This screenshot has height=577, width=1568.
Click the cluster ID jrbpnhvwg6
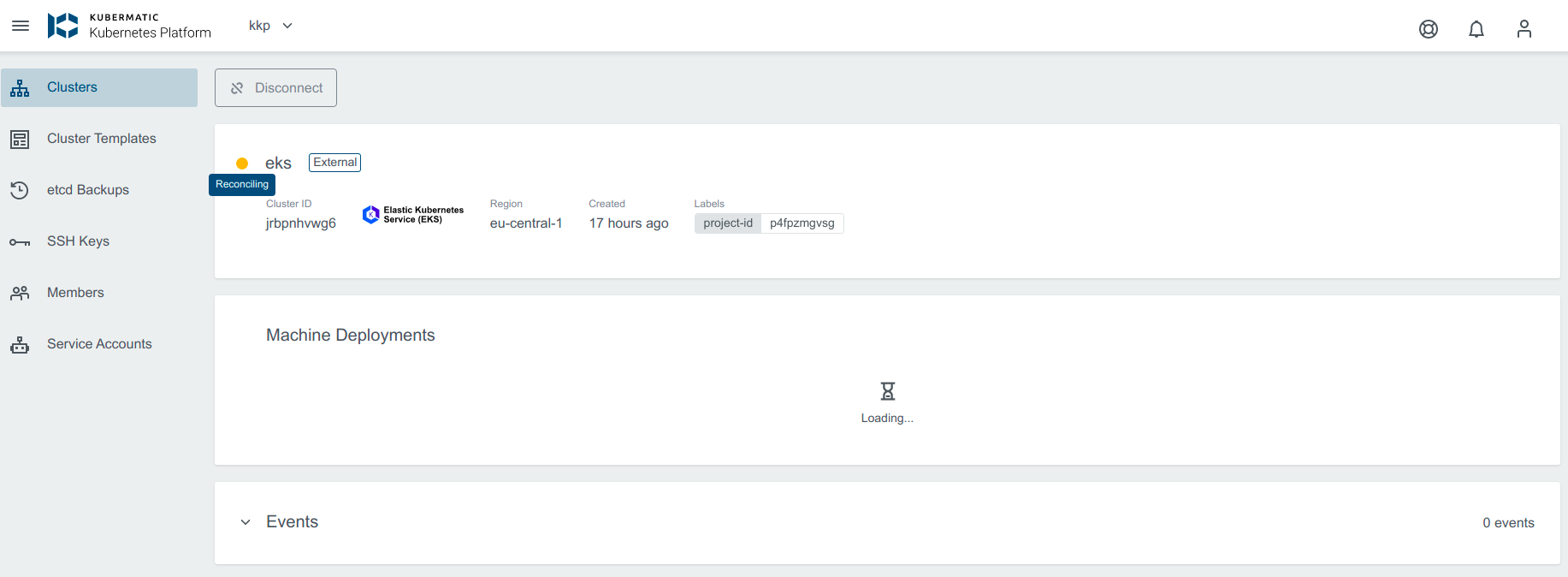tap(300, 223)
